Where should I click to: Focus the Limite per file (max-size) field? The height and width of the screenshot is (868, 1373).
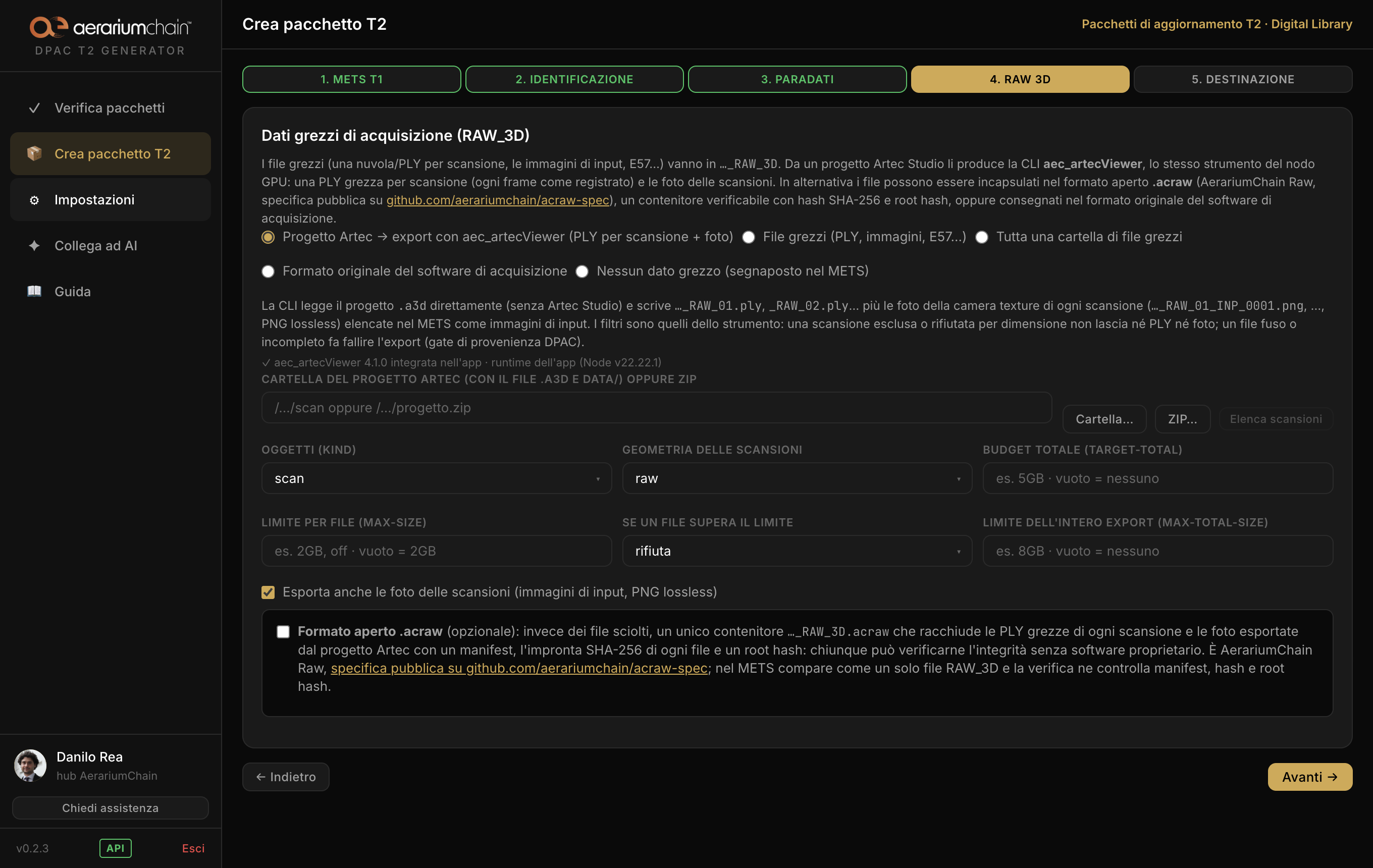pyautogui.click(x=436, y=551)
